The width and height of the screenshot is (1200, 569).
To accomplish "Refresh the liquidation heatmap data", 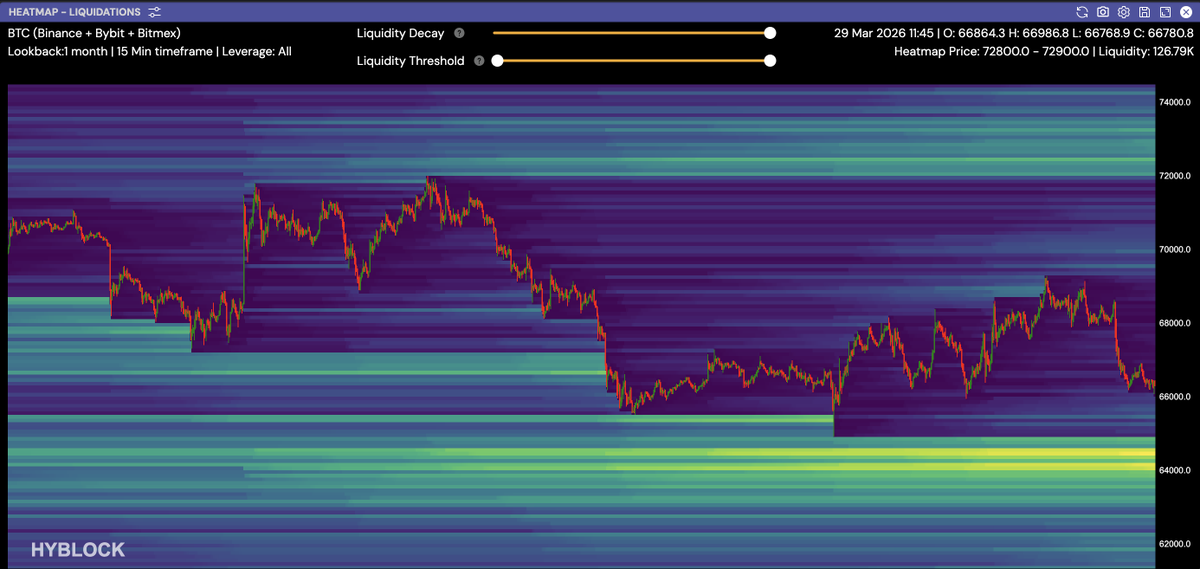I will [1082, 12].
